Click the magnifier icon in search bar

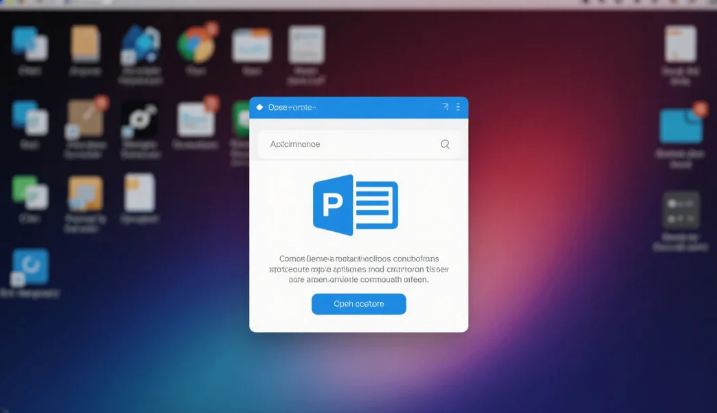(x=445, y=144)
